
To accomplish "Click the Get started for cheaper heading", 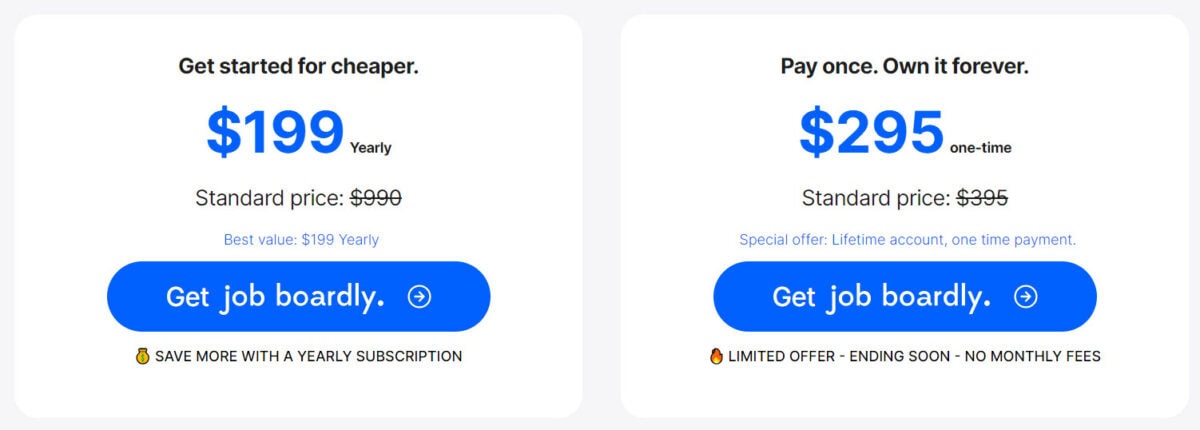I will coord(298,67).
